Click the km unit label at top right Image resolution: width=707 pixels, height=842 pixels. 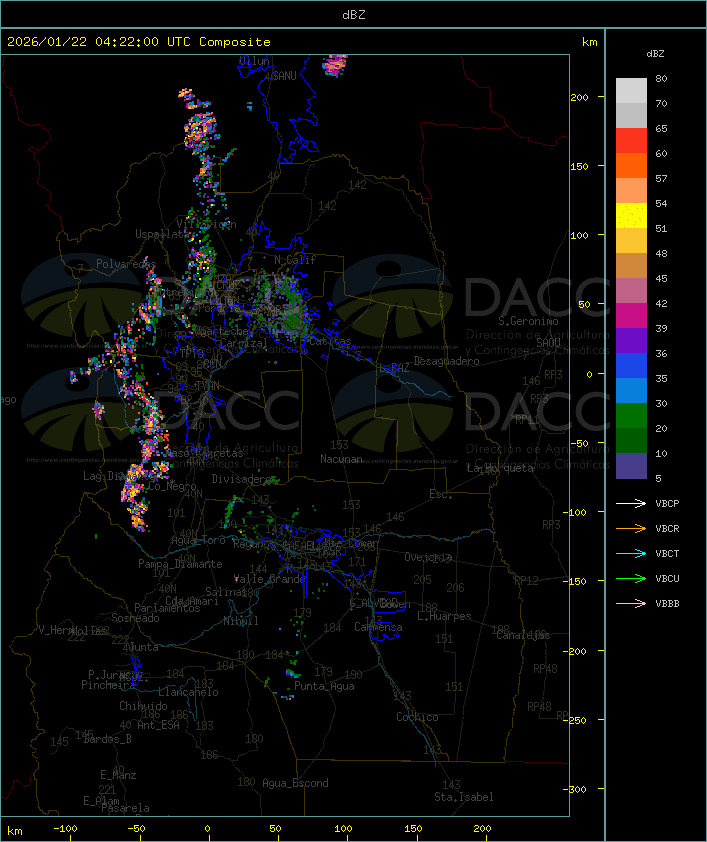tap(589, 42)
